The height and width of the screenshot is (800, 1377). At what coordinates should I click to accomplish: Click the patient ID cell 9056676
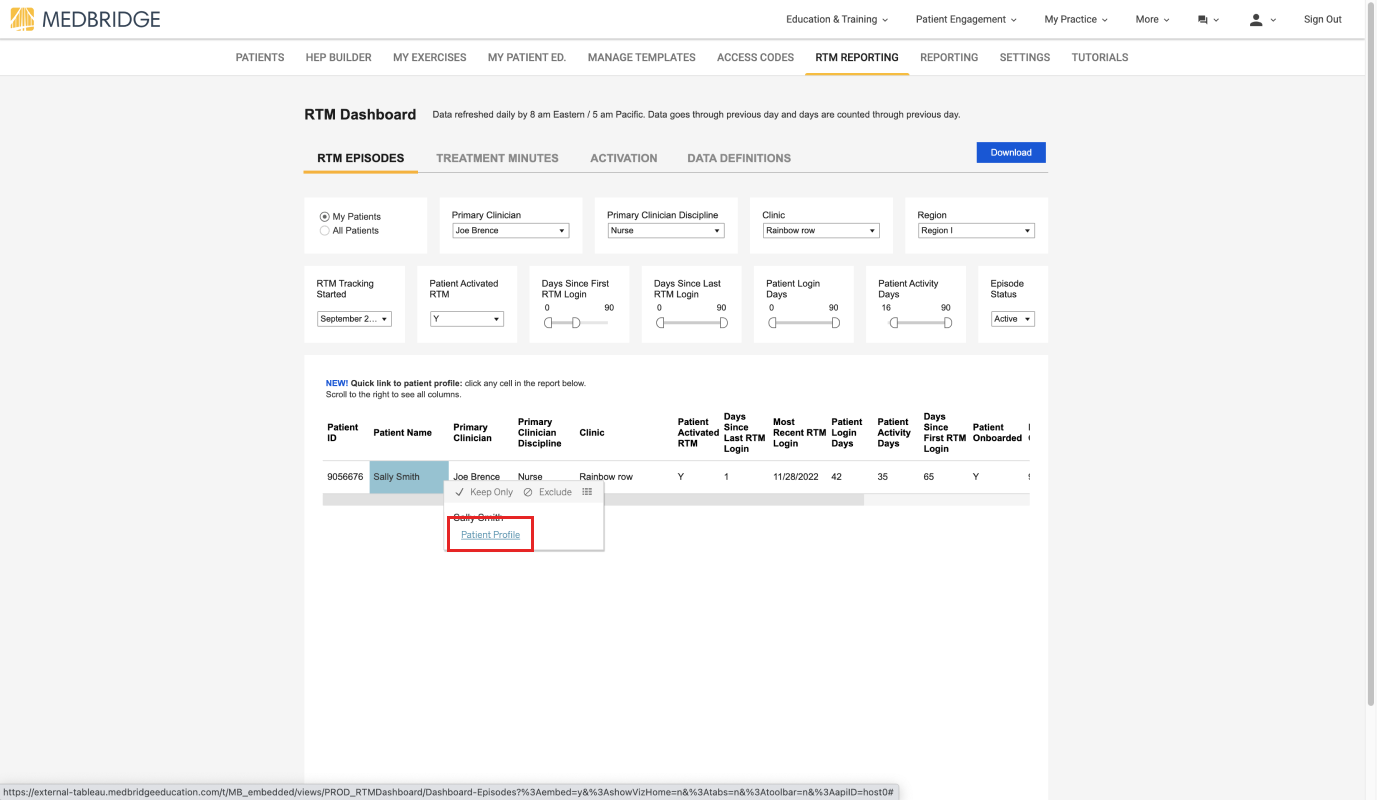[345, 477]
